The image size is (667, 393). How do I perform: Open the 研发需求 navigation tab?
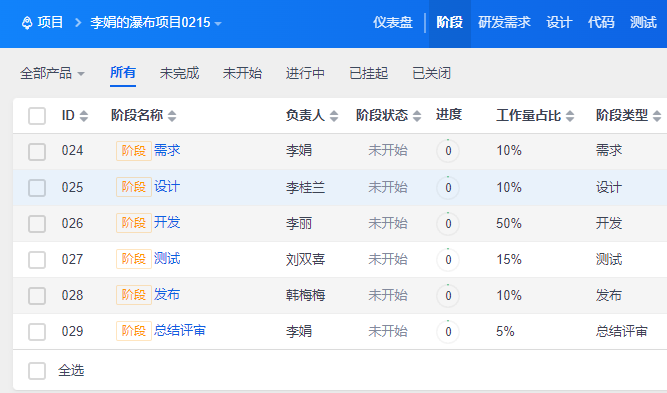click(504, 23)
